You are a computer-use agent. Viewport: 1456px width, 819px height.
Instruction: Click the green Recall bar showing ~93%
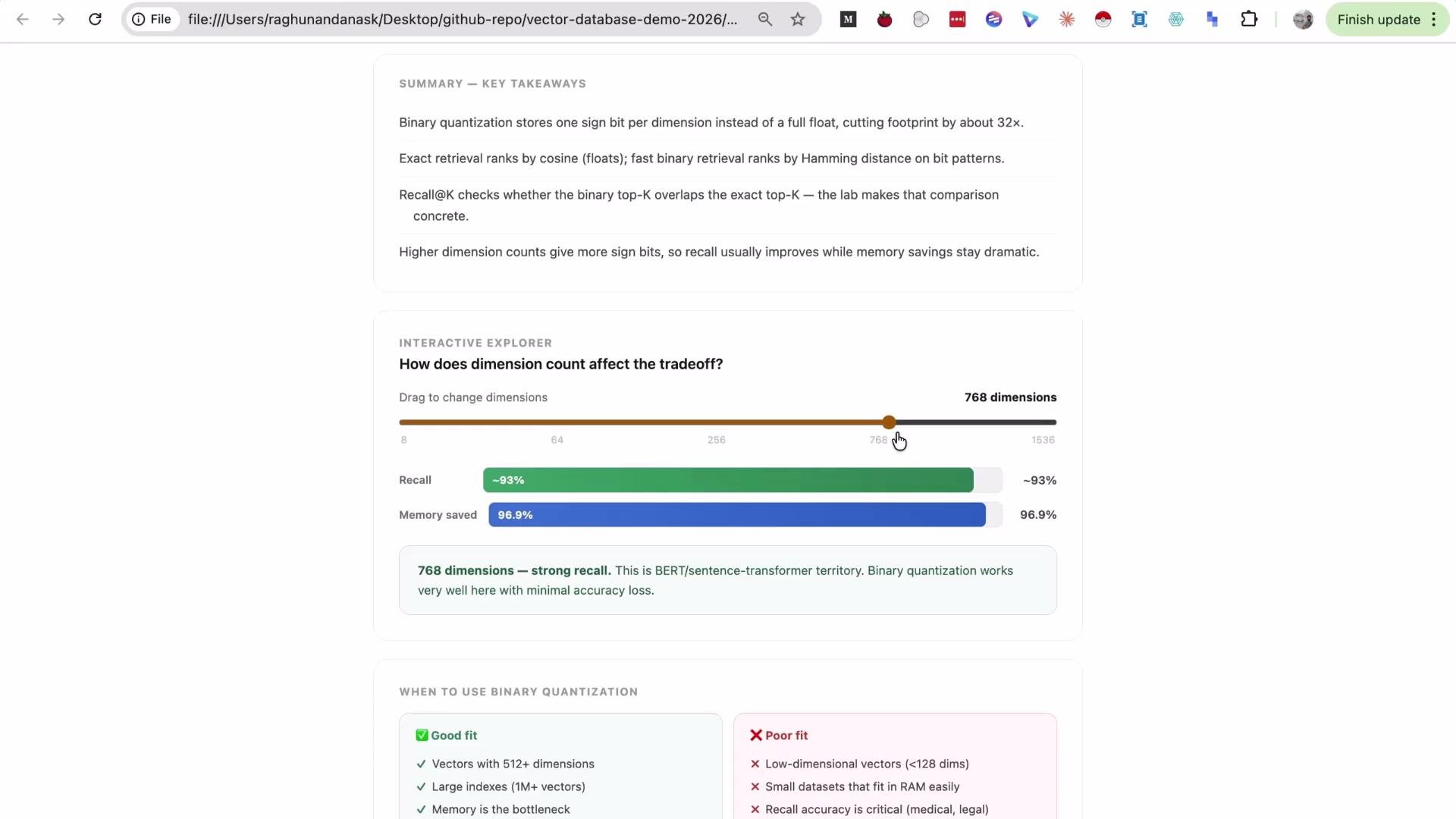728,480
